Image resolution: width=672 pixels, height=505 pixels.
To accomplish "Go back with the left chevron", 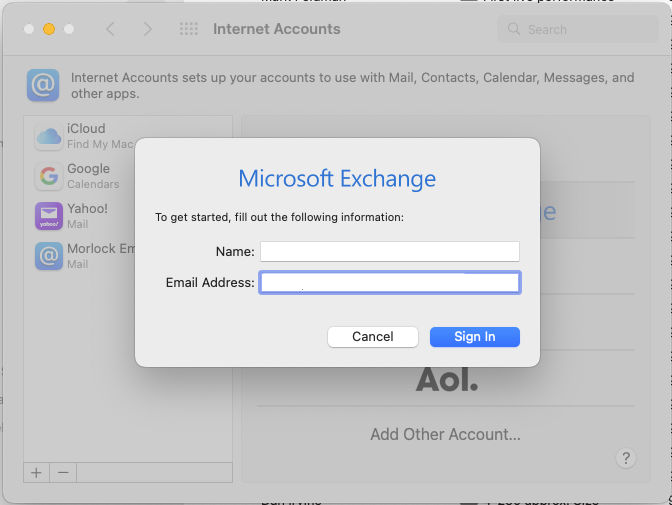I will point(110,29).
